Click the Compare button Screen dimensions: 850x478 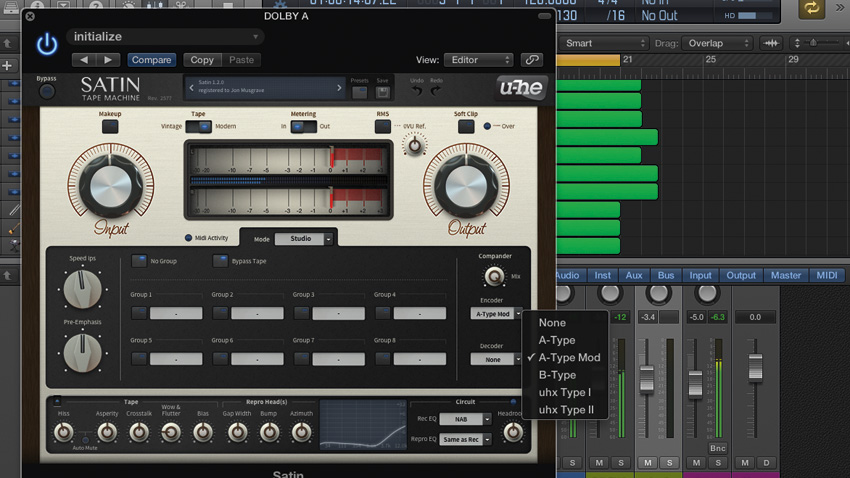coord(152,60)
